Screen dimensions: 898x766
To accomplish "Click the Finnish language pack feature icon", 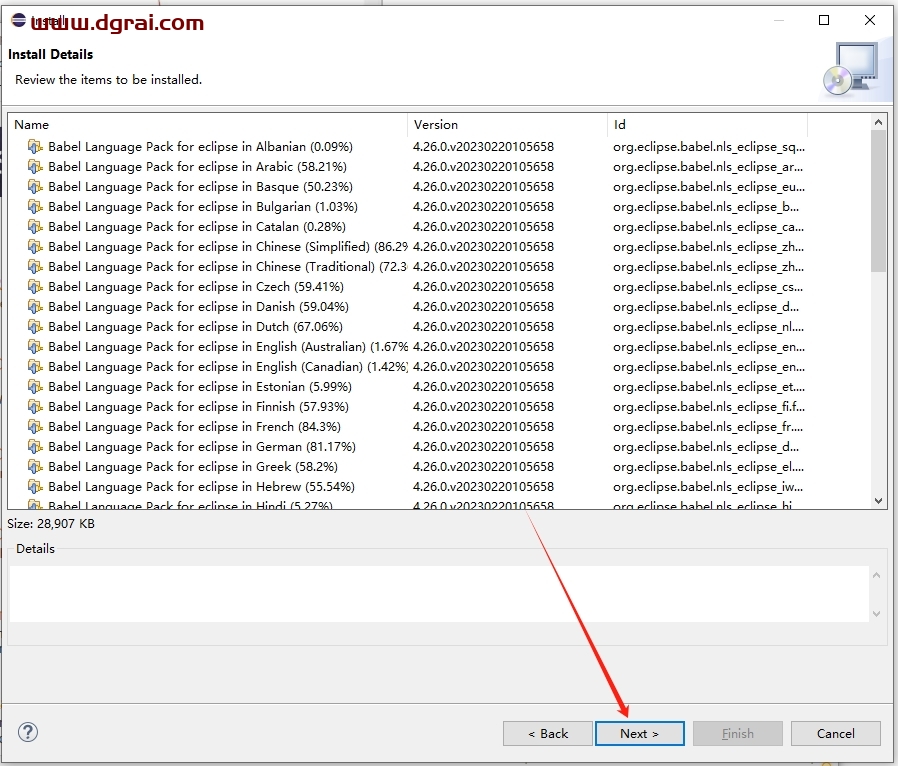I will [35, 407].
